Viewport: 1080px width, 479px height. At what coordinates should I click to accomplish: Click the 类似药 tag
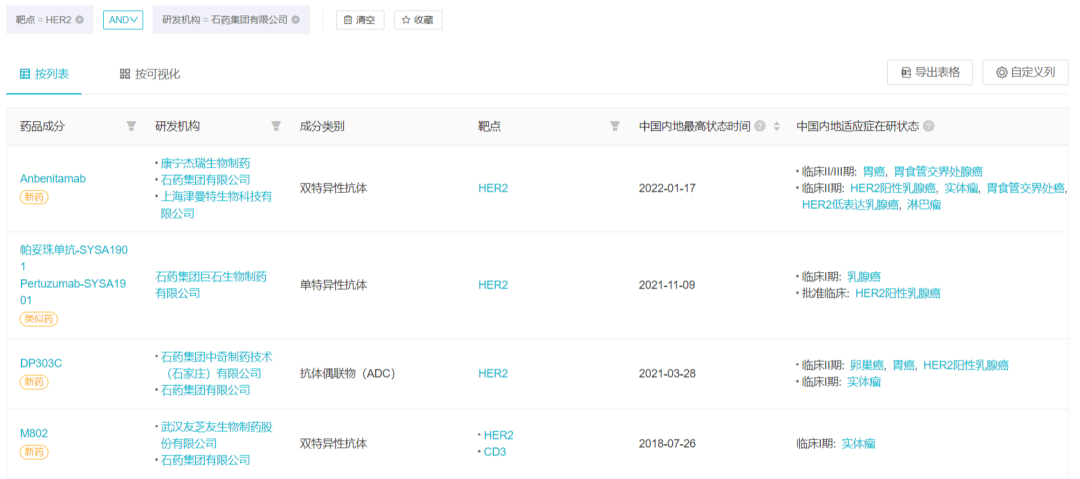[x=39, y=318]
